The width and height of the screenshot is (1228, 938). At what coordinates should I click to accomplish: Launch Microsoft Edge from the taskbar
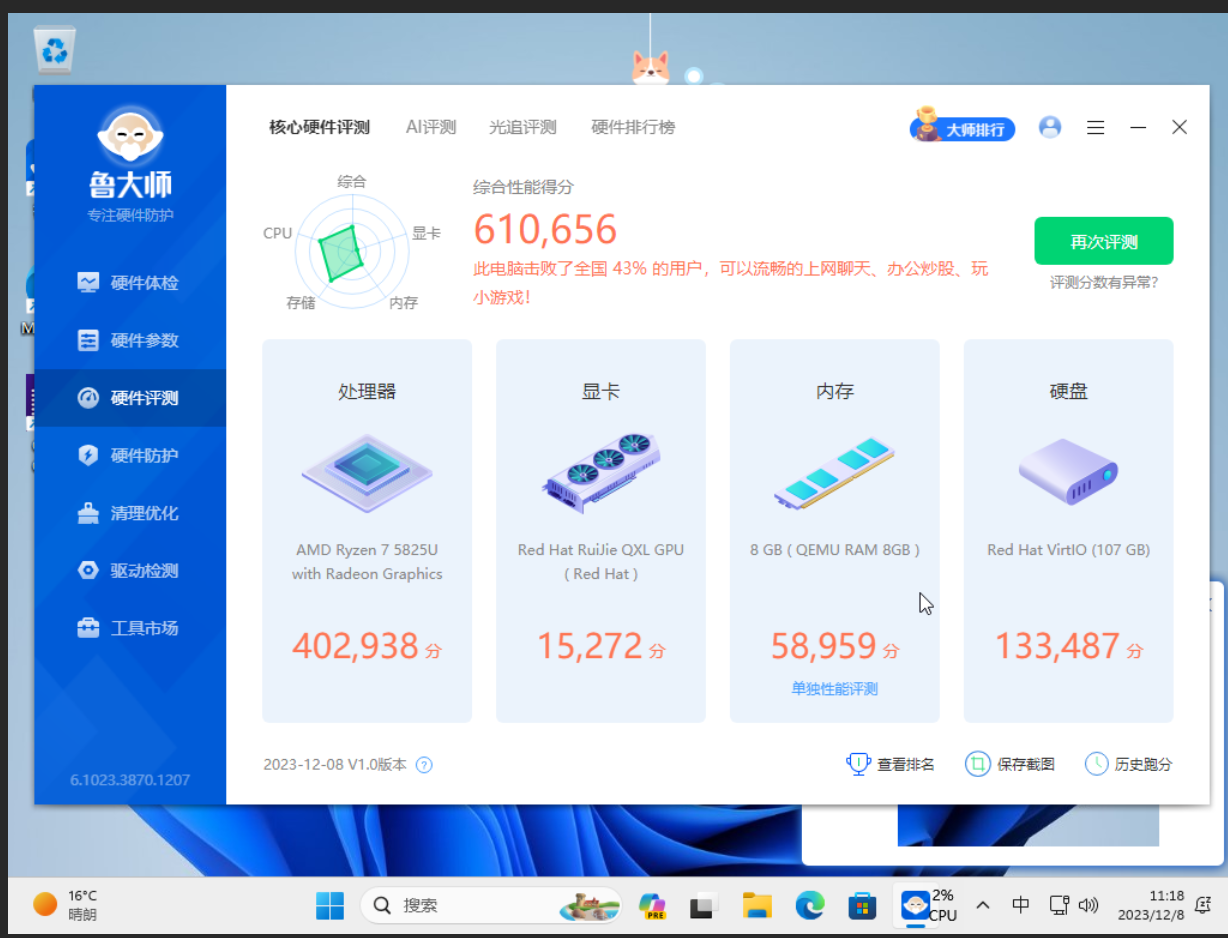pyautogui.click(x=810, y=906)
